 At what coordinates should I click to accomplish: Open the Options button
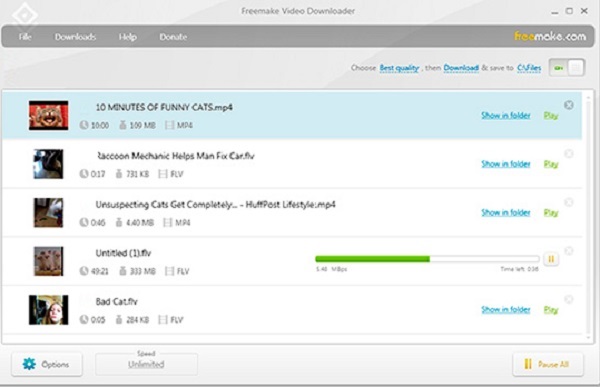47,364
